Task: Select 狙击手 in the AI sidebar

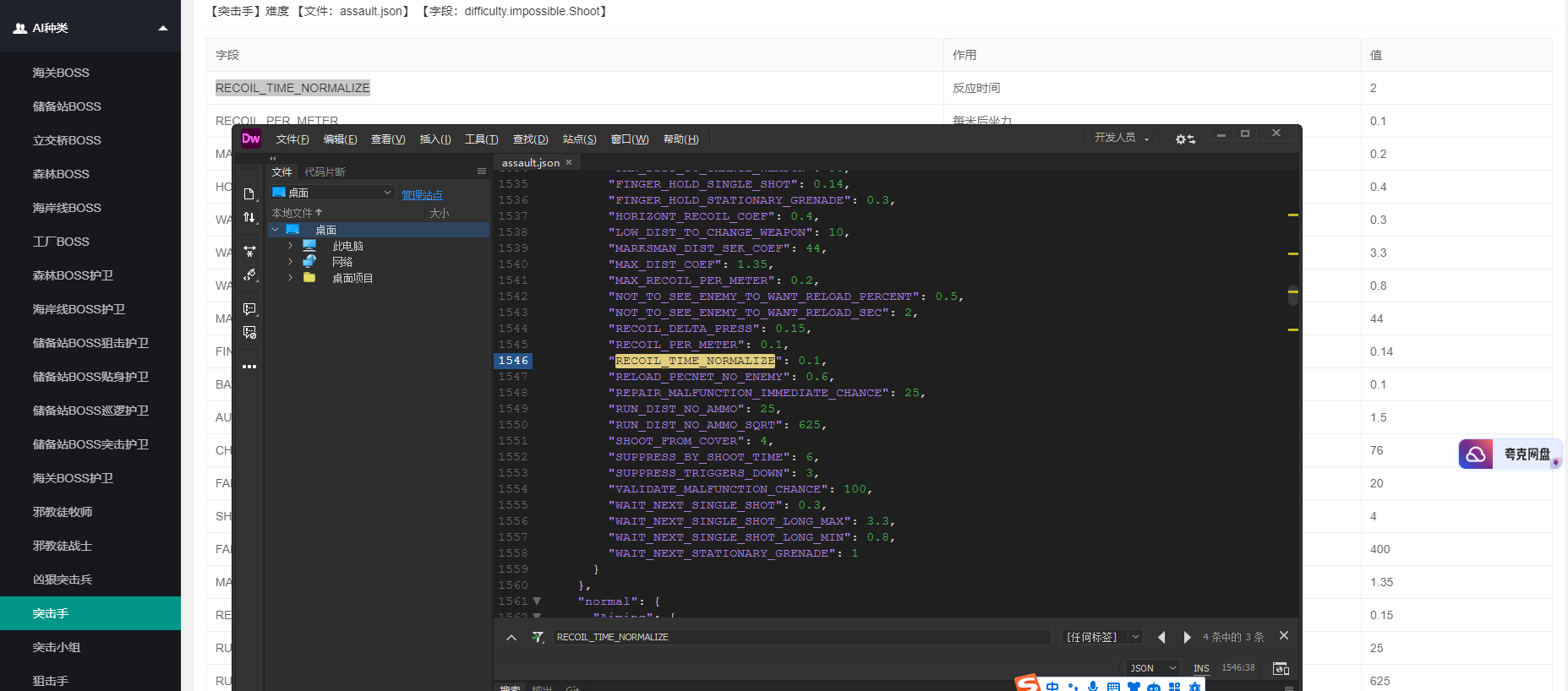Action: (51, 680)
